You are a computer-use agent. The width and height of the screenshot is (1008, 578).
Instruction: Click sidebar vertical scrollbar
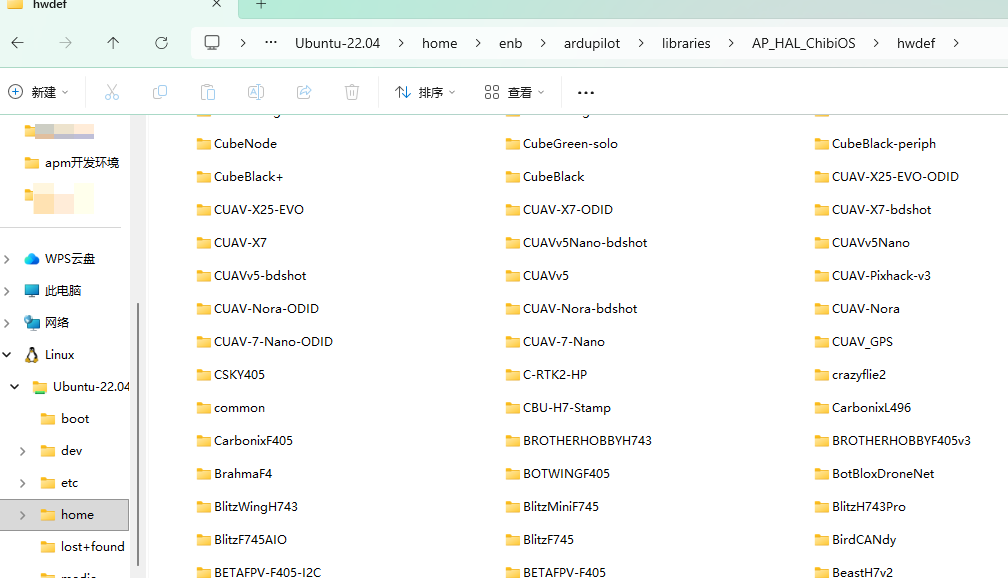(x=138, y=434)
